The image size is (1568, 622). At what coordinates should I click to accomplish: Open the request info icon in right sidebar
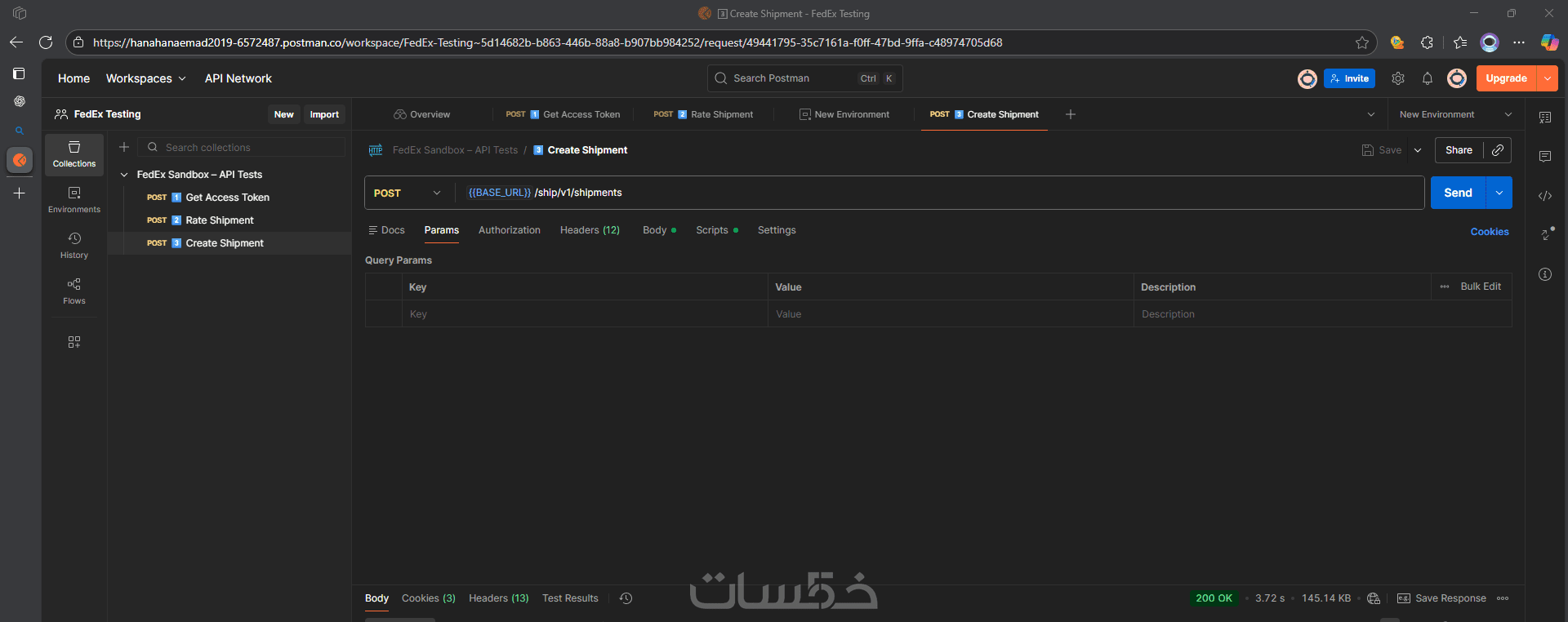pyautogui.click(x=1545, y=274)
